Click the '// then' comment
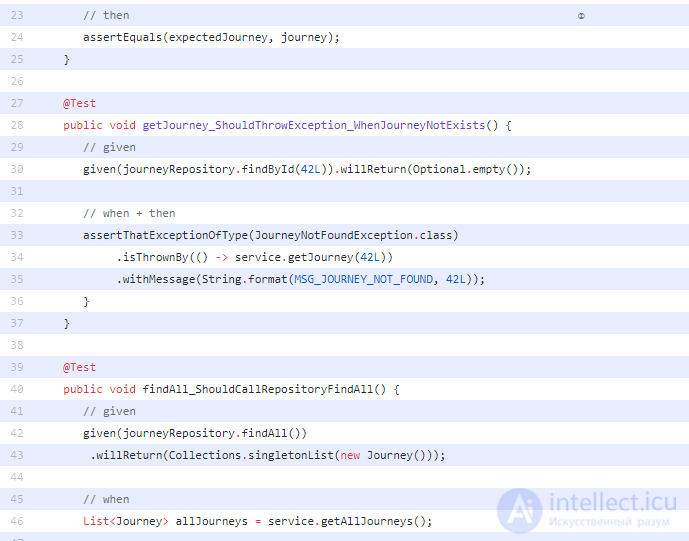 [106, 15]
